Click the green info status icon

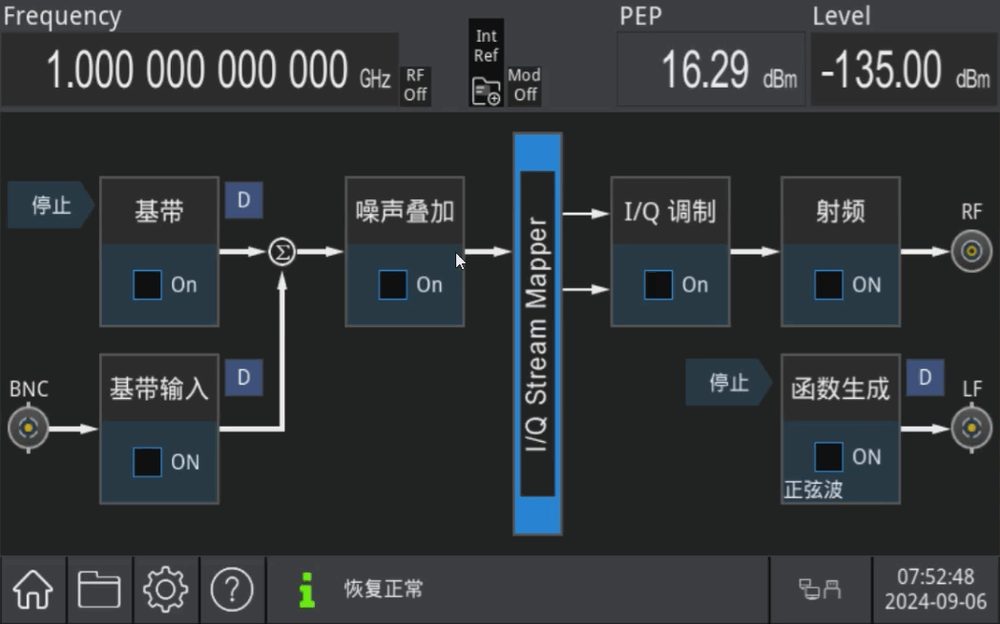pyautogui.click(x=307, y=590)
